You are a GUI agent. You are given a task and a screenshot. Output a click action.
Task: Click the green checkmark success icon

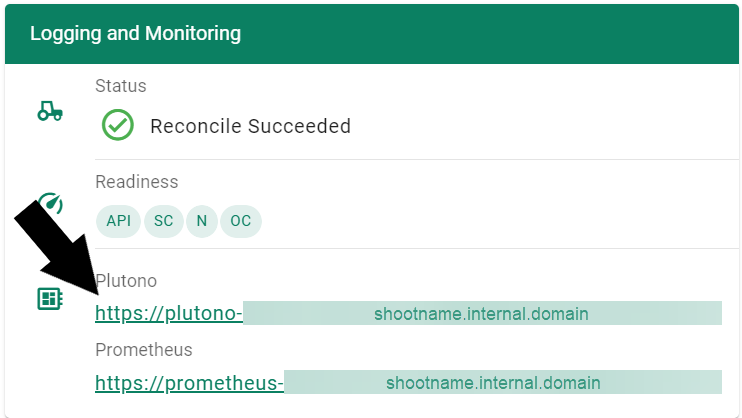118,126
